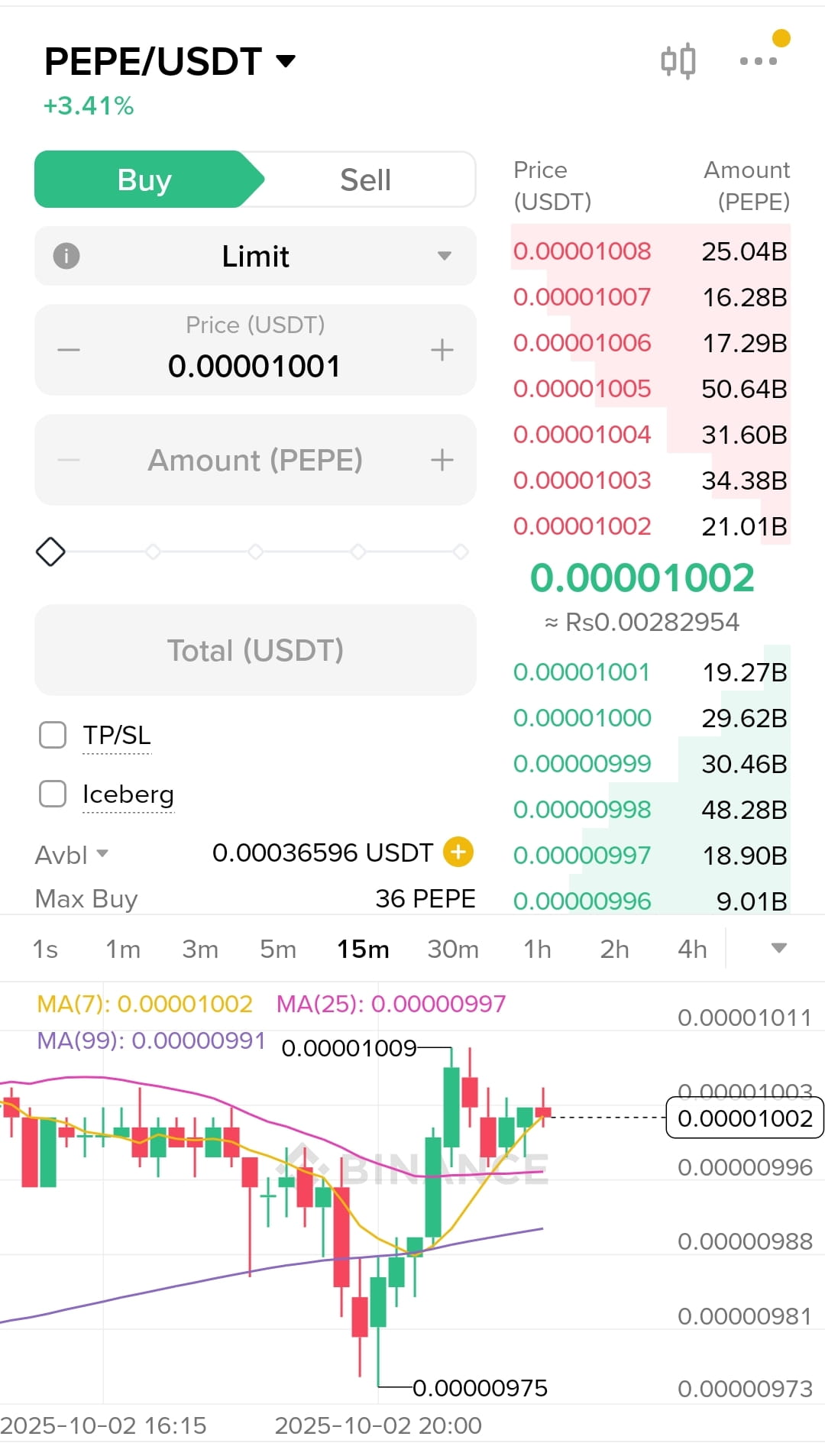The image size is (825, 1456).
Task: Select the 1s chart interval
Action: coord(45,949)
